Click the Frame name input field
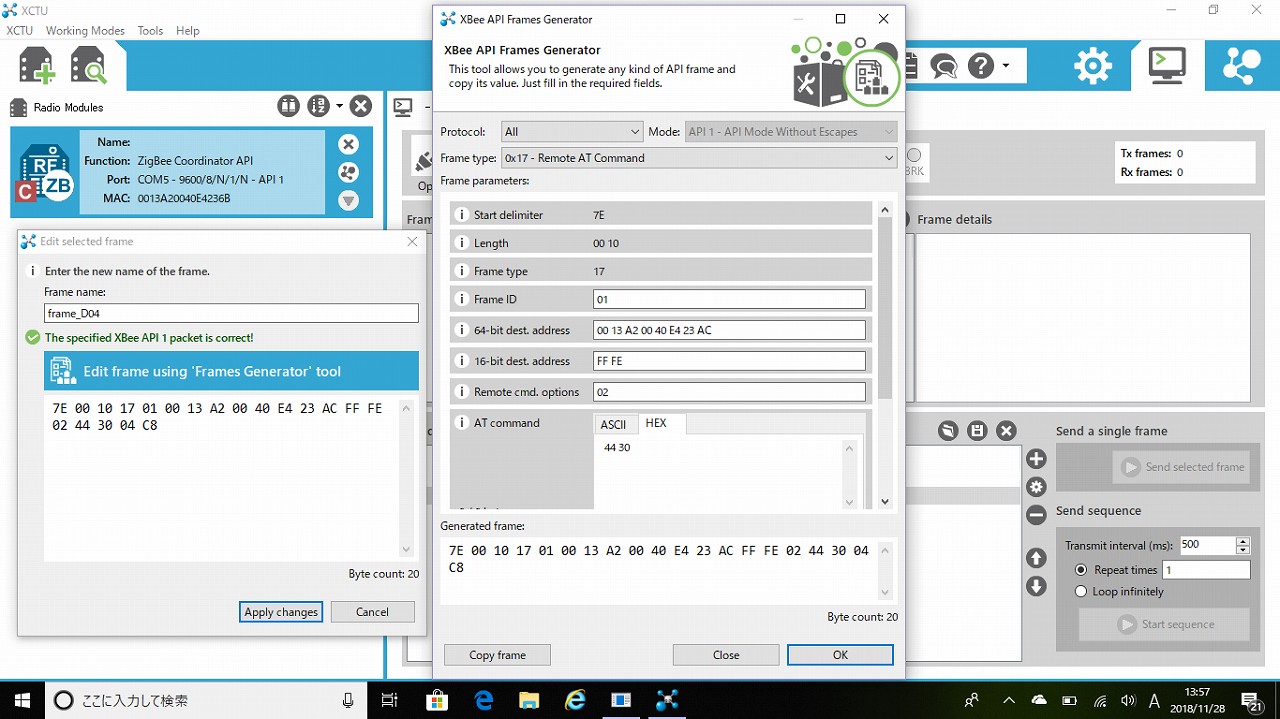 (x=231, y=314)
